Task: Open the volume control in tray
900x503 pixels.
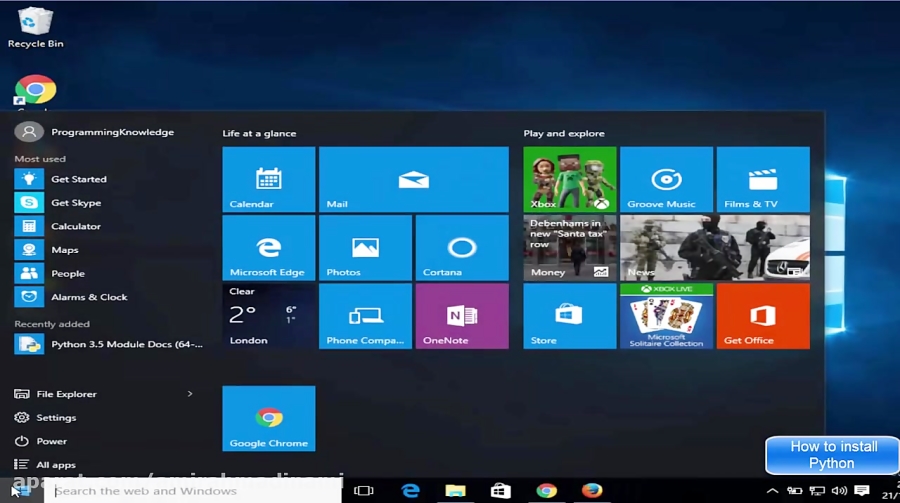Action: [839, 491]
